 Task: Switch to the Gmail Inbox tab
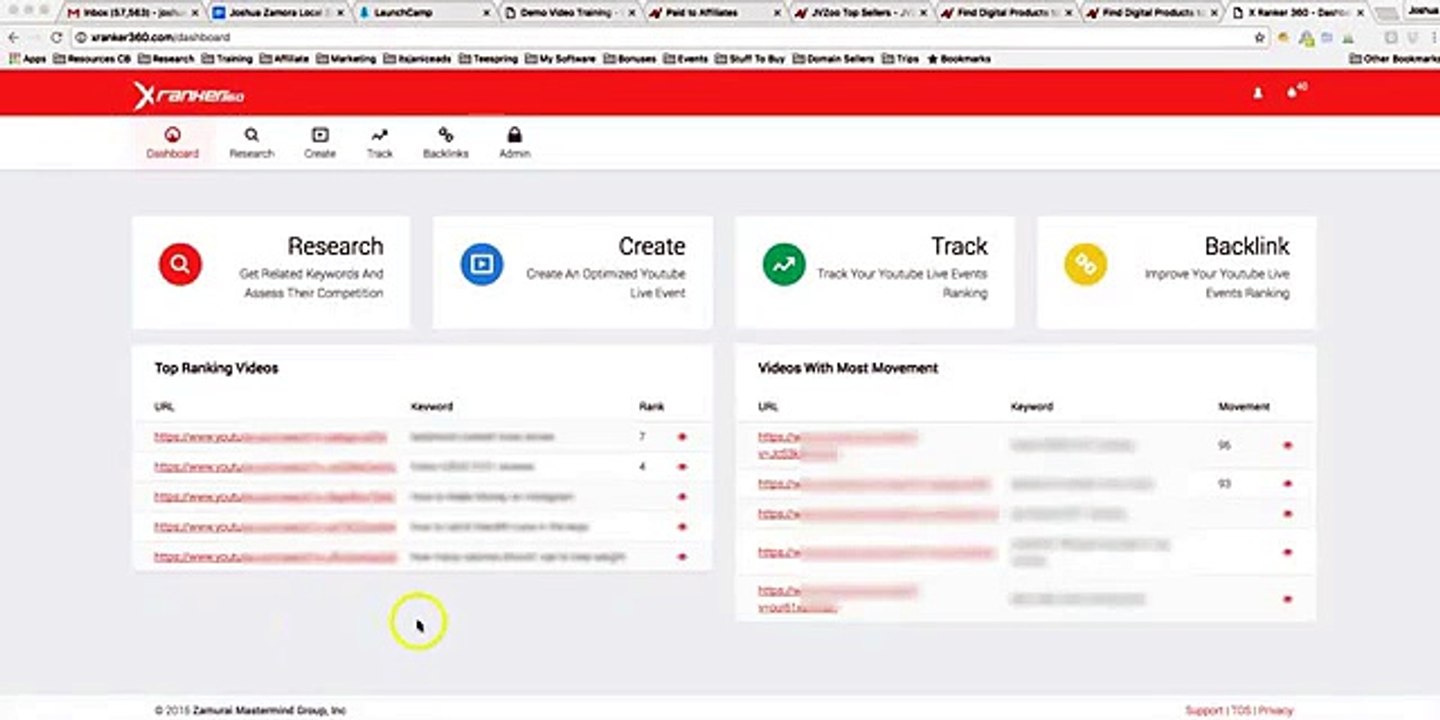129,13
